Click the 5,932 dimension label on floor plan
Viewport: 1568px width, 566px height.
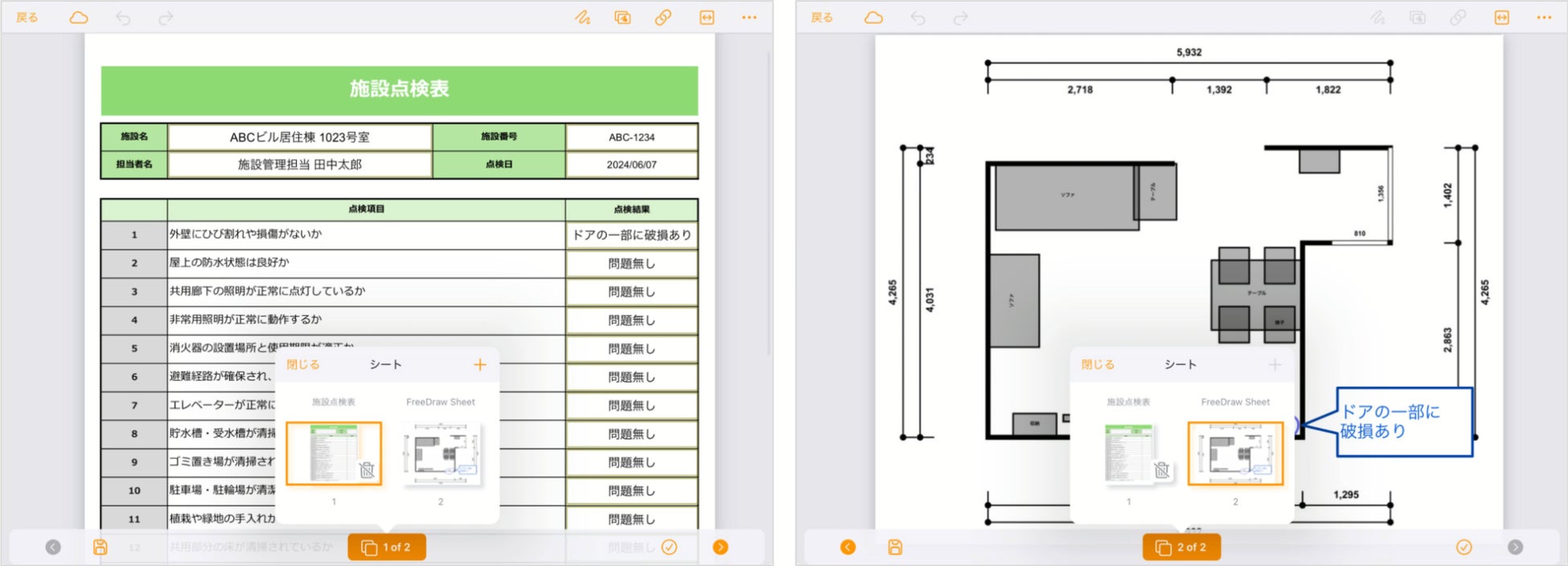pyautogui.click(x=1189, y=52)
